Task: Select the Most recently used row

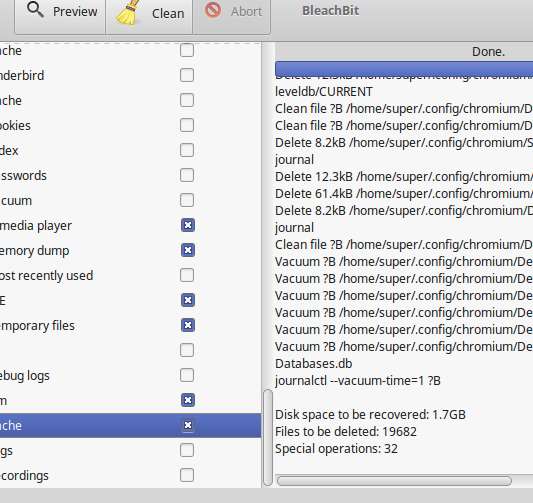Action: (131, 275)
